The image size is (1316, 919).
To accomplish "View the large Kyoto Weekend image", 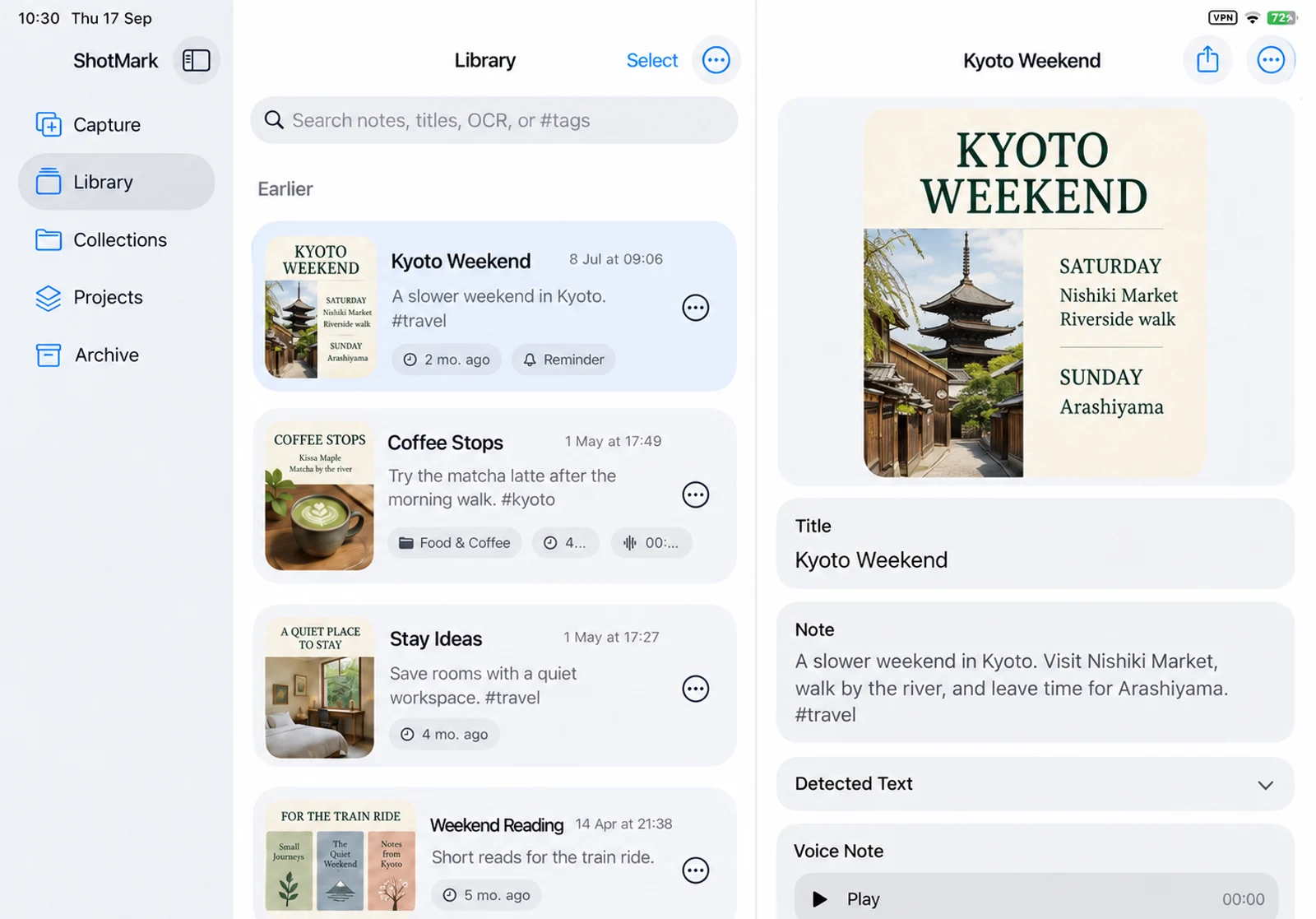I will [x=1035, y=293].
